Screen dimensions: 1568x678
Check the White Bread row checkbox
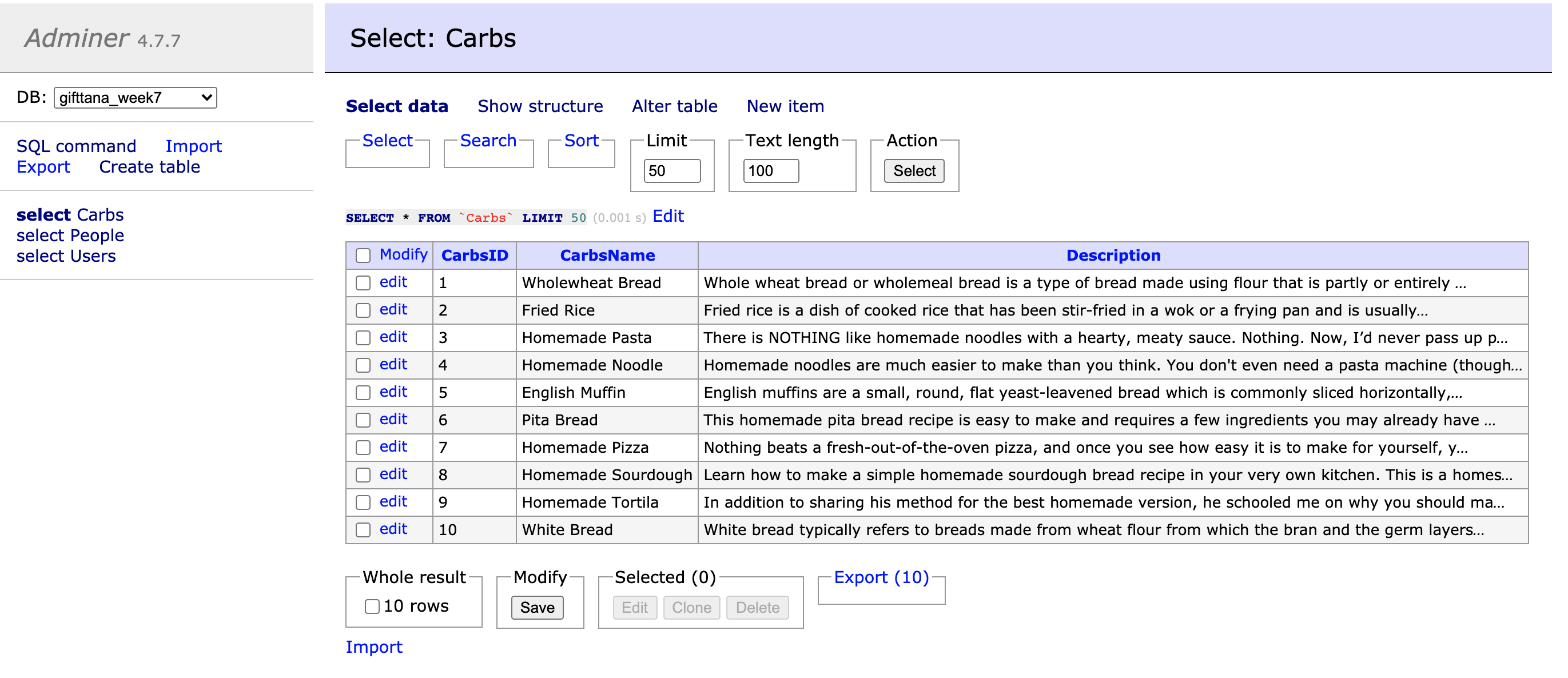363,529
